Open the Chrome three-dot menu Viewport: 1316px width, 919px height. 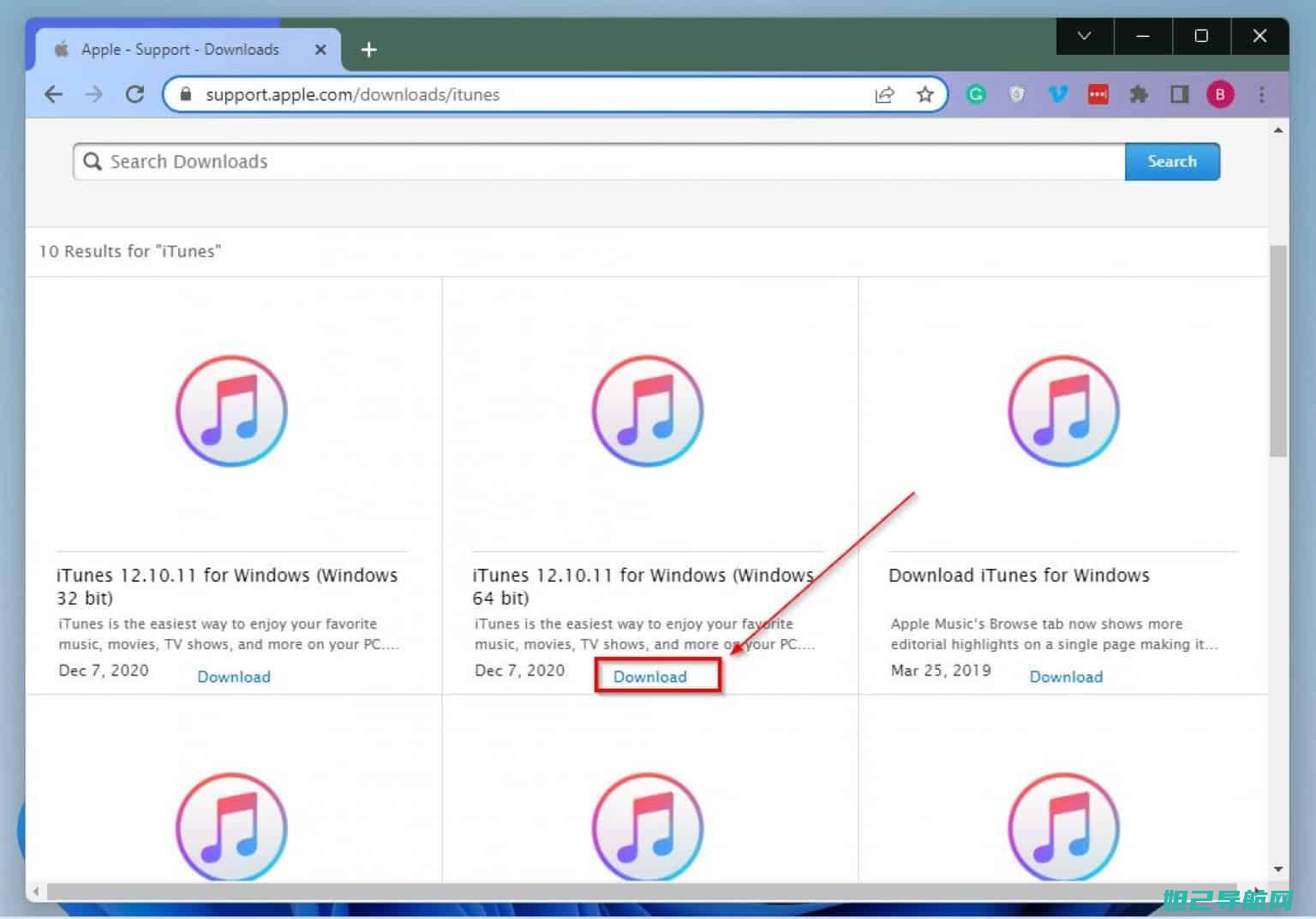[1261, 94]
